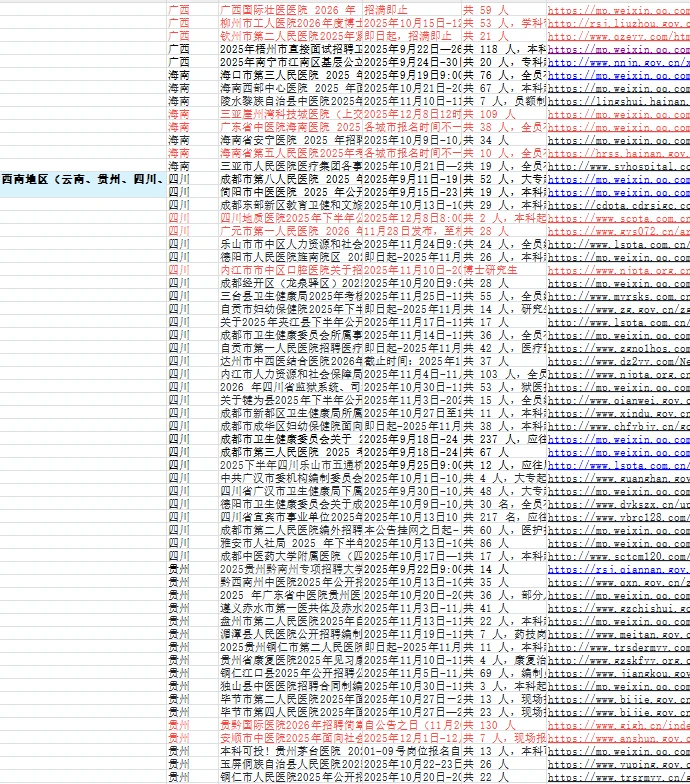
Task: Select the 共 118 人 headcount cell
Action: click(504, 49)
